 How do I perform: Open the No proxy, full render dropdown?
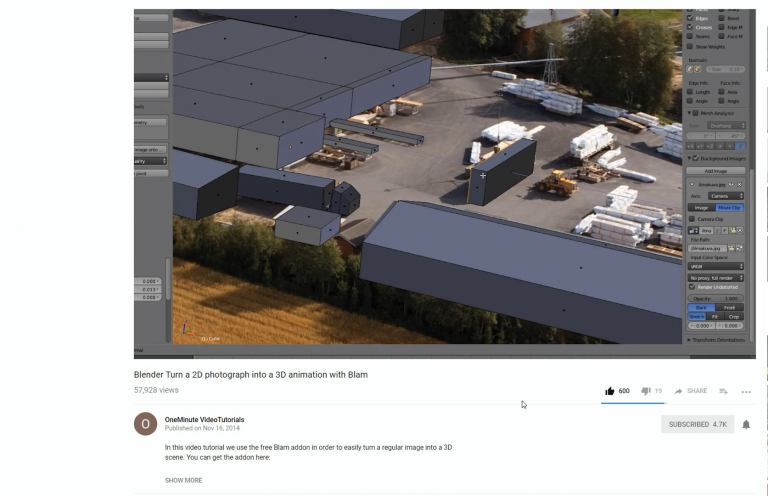coord(716,278)
